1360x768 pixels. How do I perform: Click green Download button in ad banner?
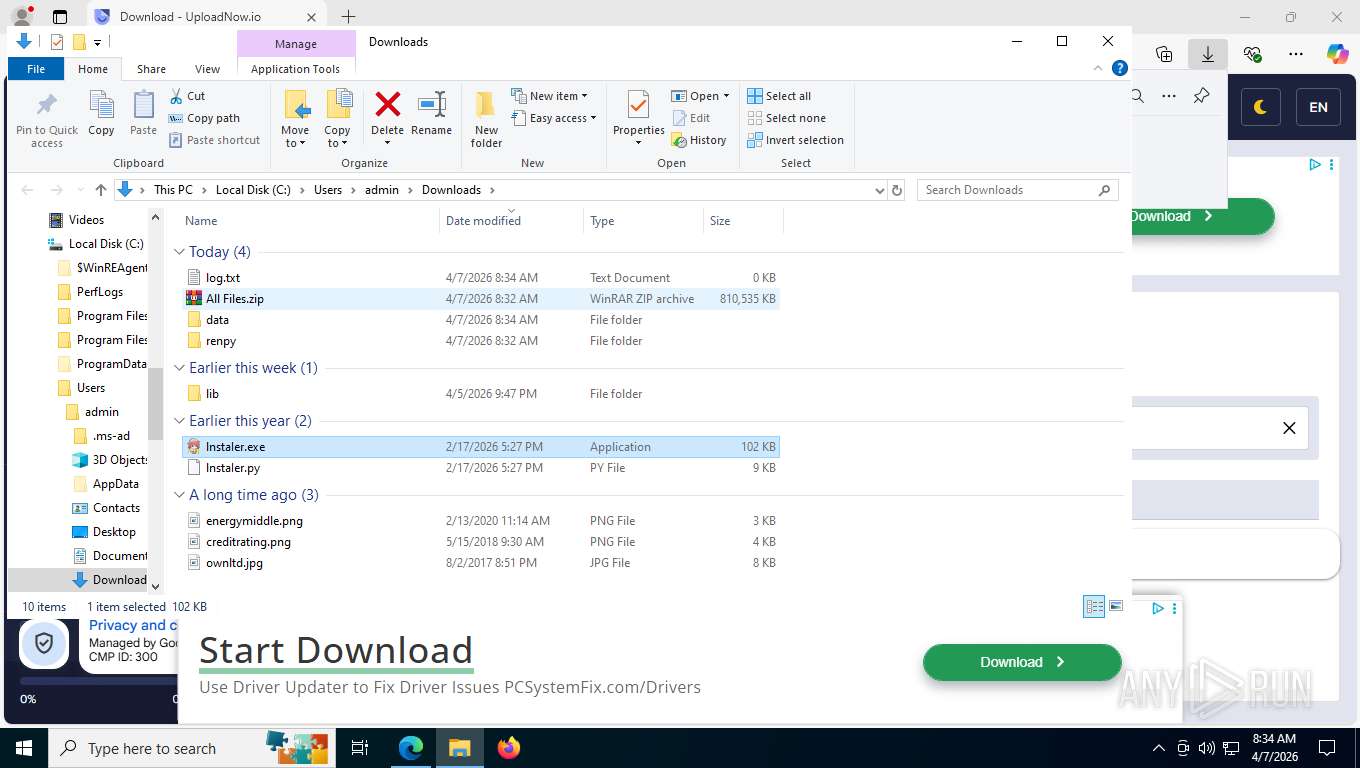click(x=1022, y=662)
